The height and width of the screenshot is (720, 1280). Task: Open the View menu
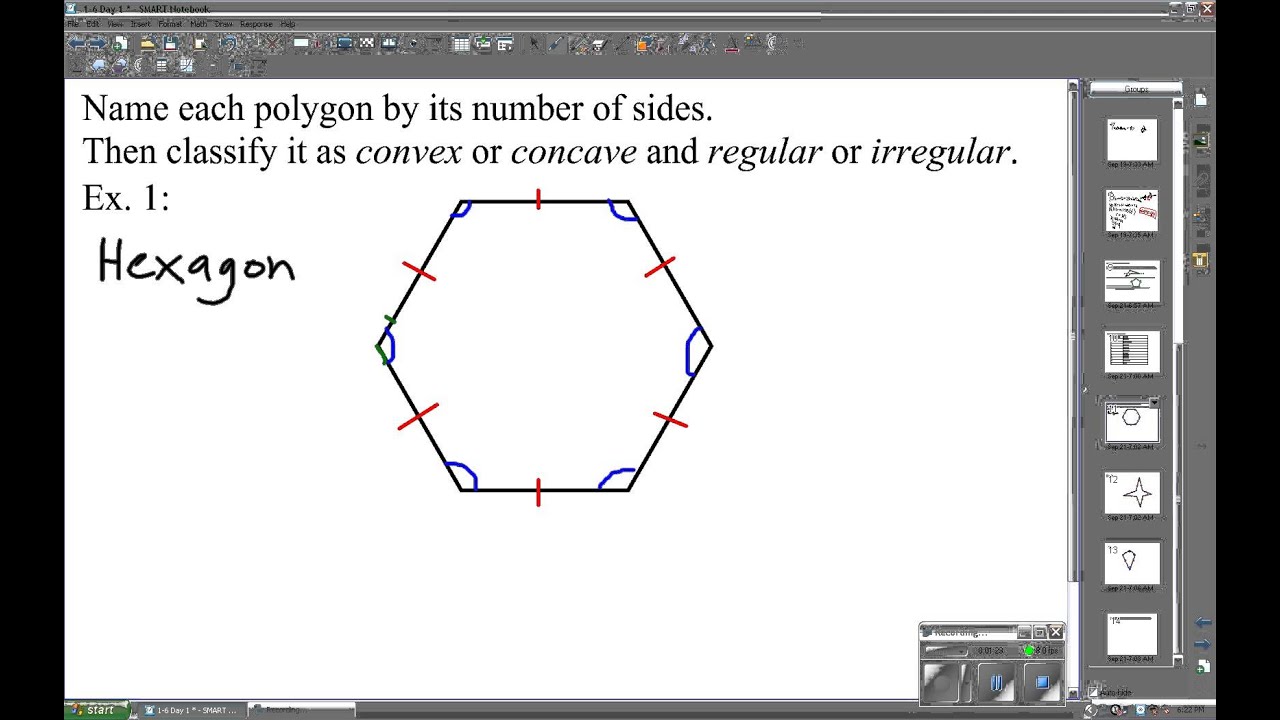[x=115, y=23]
